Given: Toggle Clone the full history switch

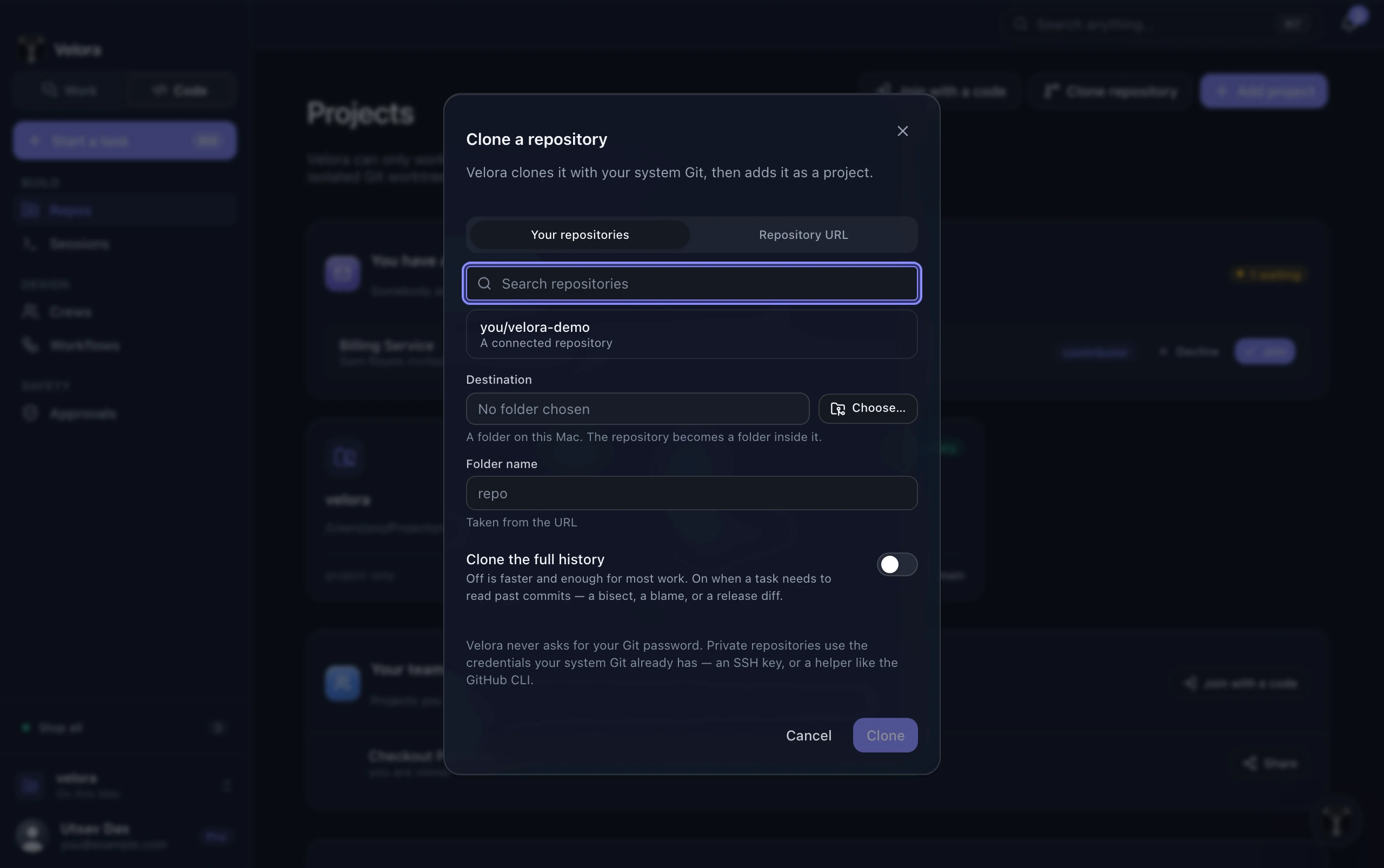Looking at the screenshot, I should (x=896, y=564).
